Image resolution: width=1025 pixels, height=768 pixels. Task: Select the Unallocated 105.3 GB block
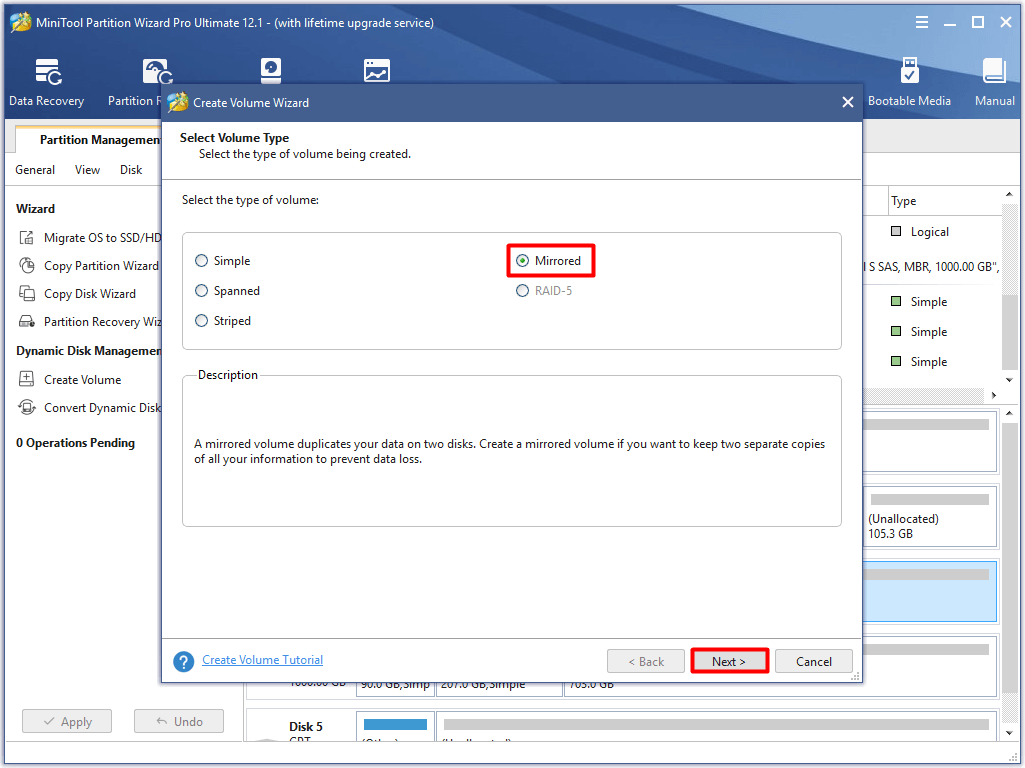pyautogui.click(x=930, y=516)
